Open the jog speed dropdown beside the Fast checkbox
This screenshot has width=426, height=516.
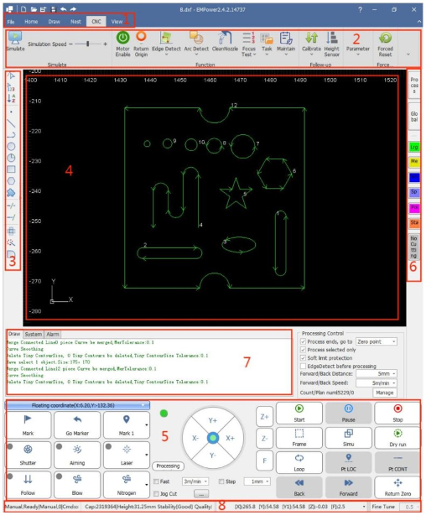[x=195, y=482]
